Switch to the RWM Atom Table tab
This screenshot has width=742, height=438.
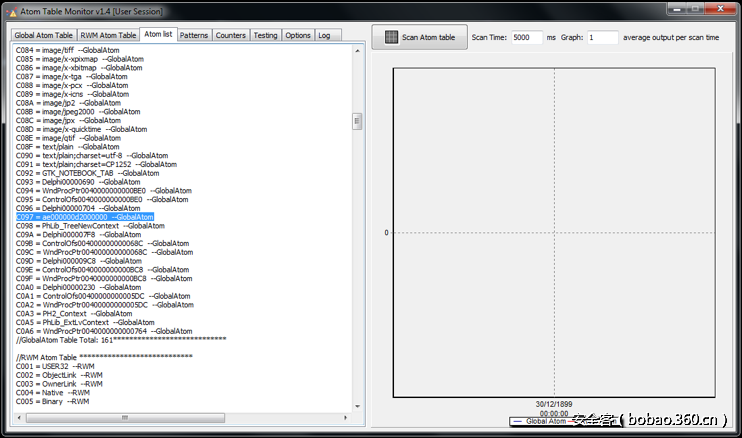(x=108, y=35)
